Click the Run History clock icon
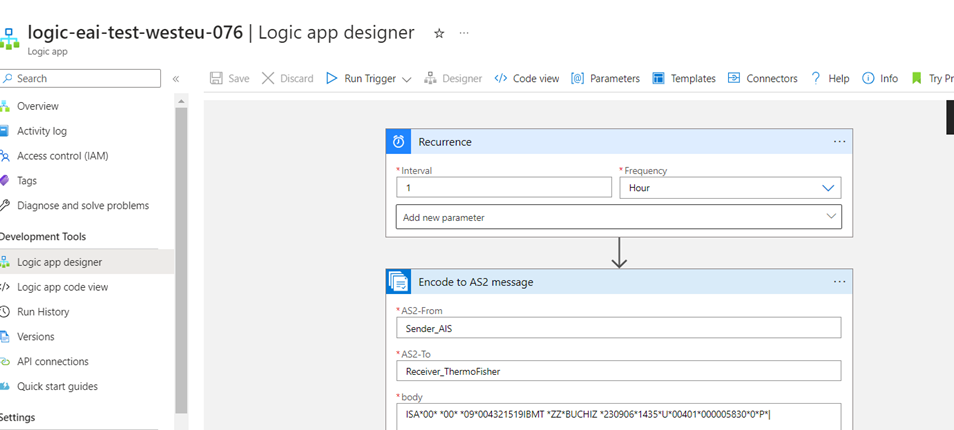 coord(4,311)
